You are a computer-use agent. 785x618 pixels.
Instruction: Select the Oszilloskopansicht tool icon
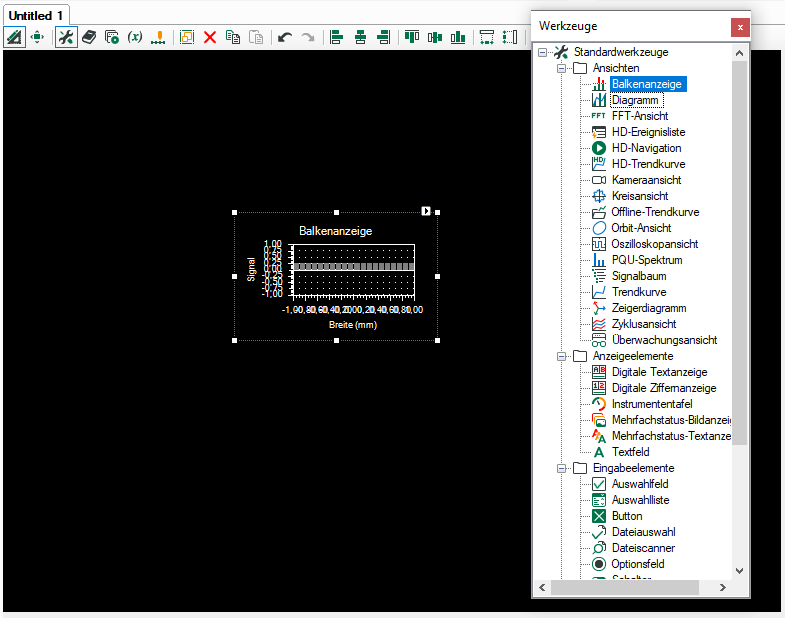[599, 244]
